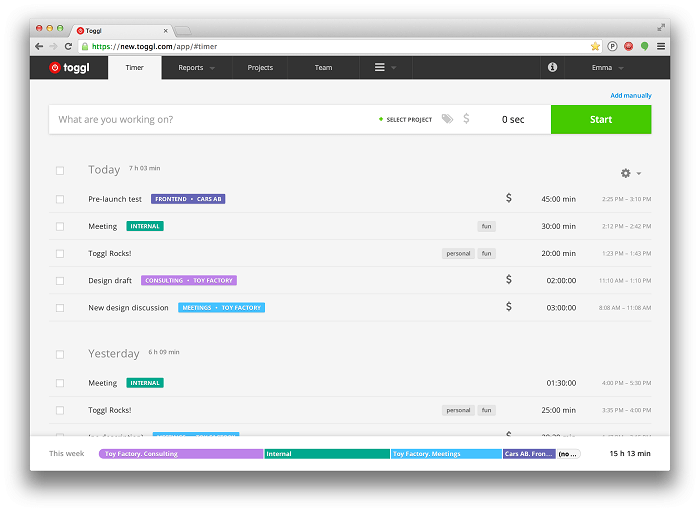700x512 pixels.
Task: Expand arrow next to hamburger menu
Action: tap(394, 68)
